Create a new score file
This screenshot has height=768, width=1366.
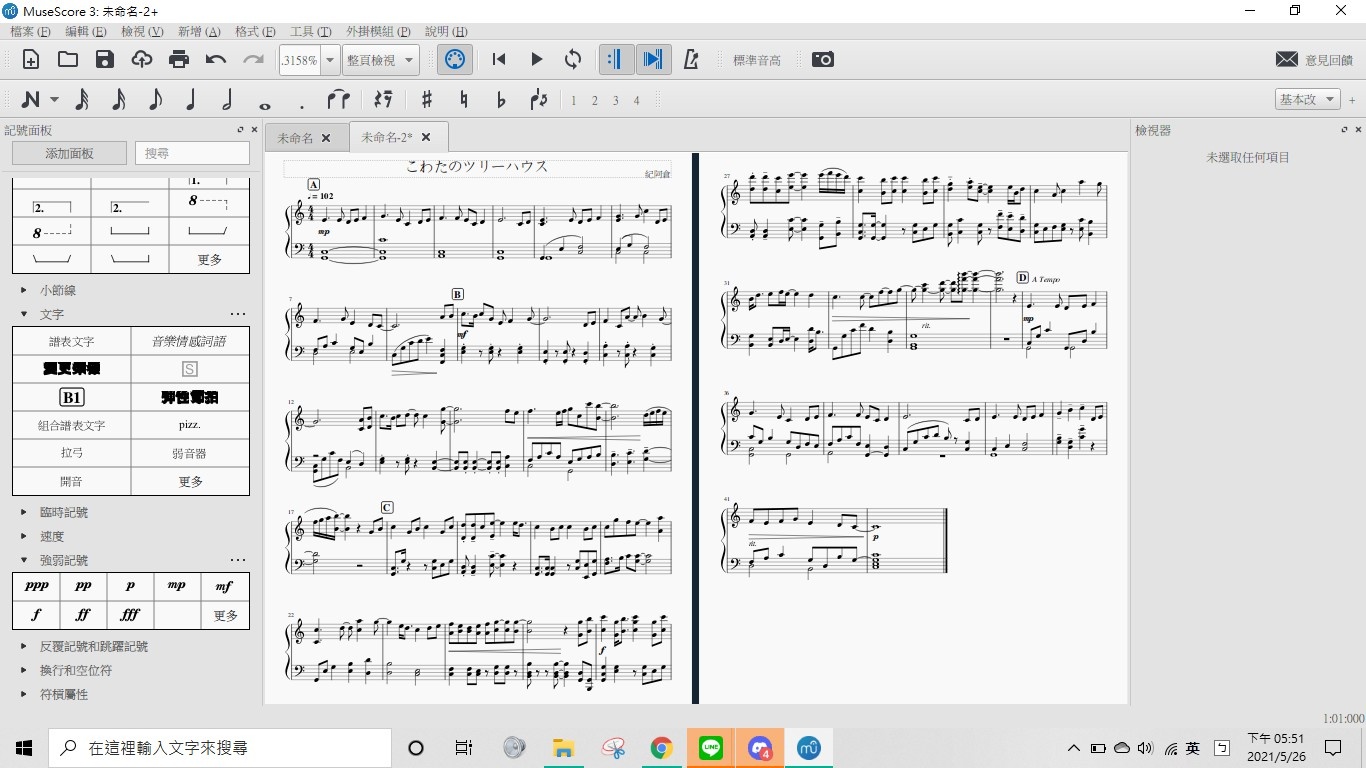pyautogui.click(x=31, y=59)
